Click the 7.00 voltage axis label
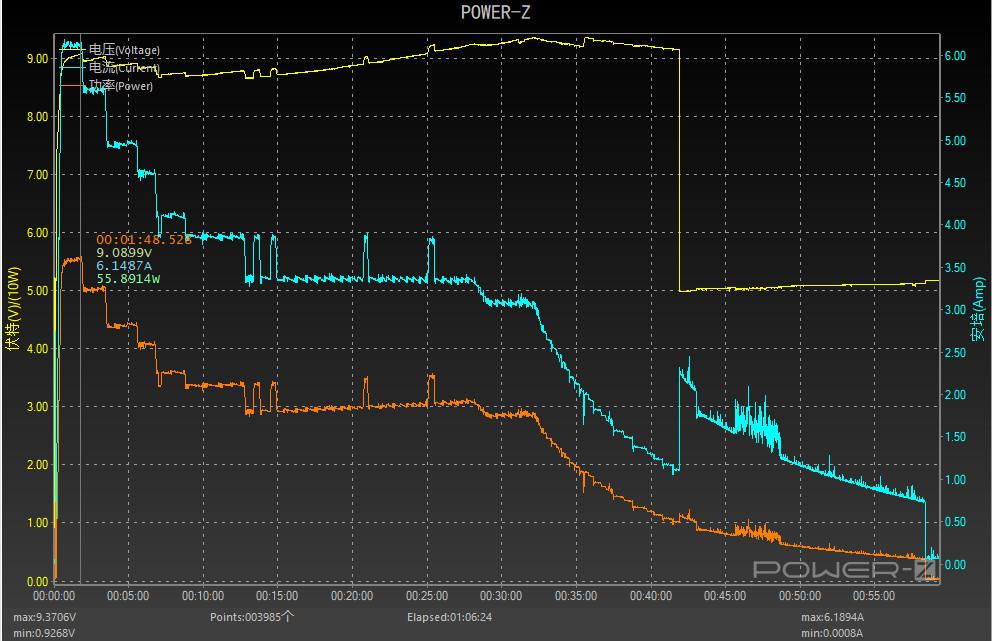 pyautogui.click(x=37, y=175)
